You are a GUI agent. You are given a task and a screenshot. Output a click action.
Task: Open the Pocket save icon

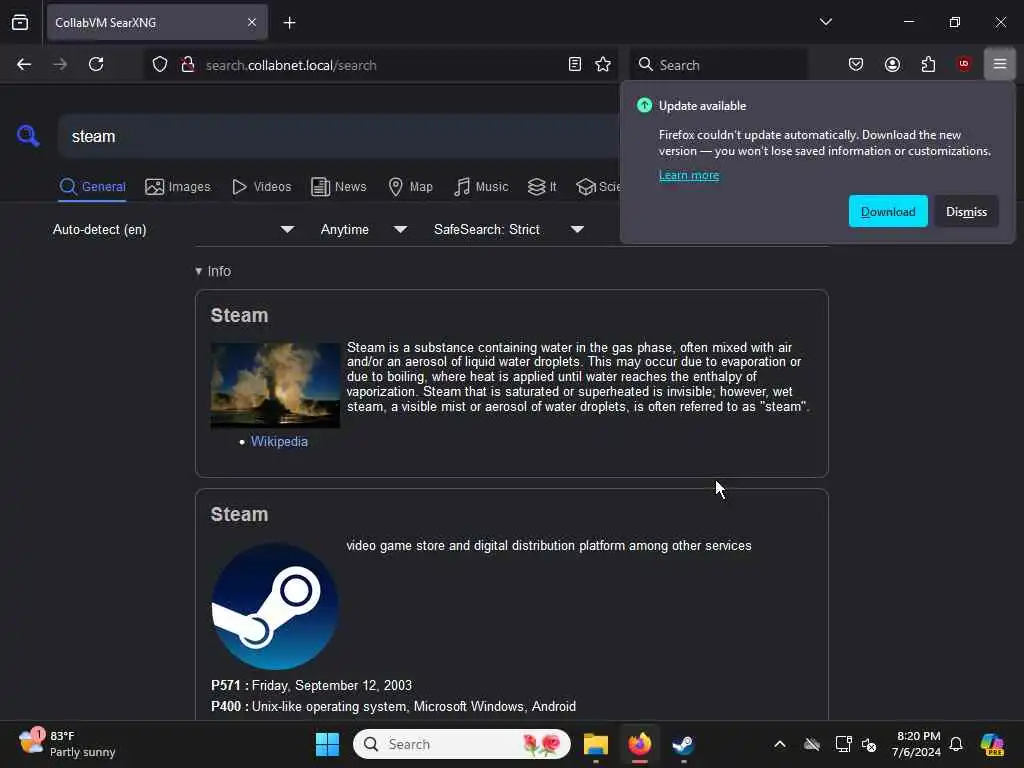click(856, 64)
